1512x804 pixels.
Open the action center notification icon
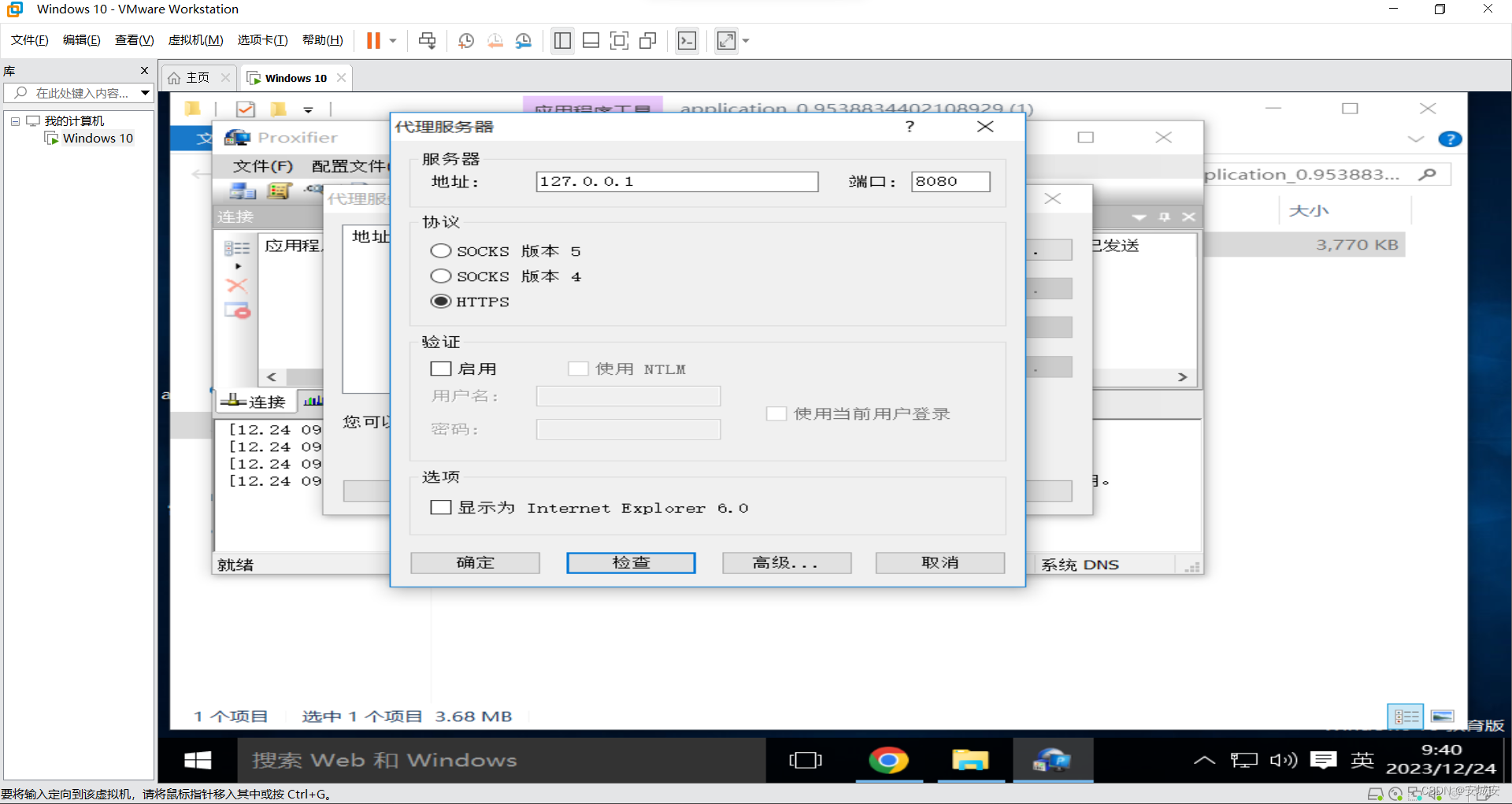click(x=1324, y=760)
